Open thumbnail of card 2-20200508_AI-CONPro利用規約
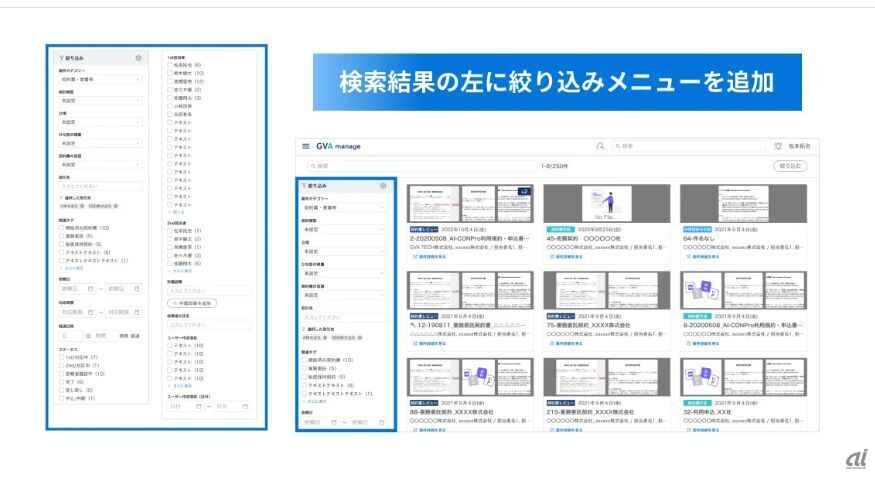Image resolution: width=875 pixels, height=477 pixels. [470, 204]
